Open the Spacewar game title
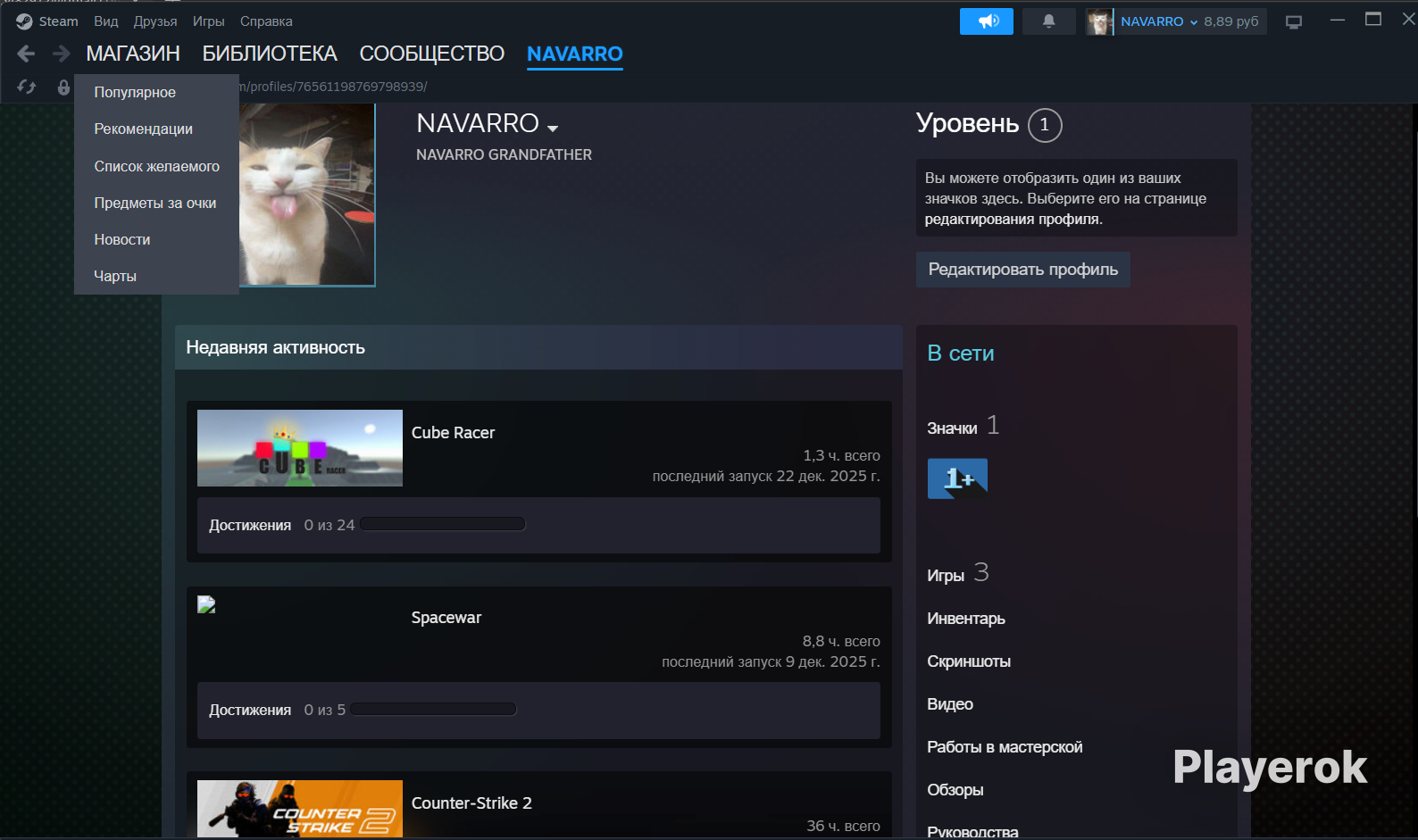This screenshot has height=840, width=1418. coord(446,618)
